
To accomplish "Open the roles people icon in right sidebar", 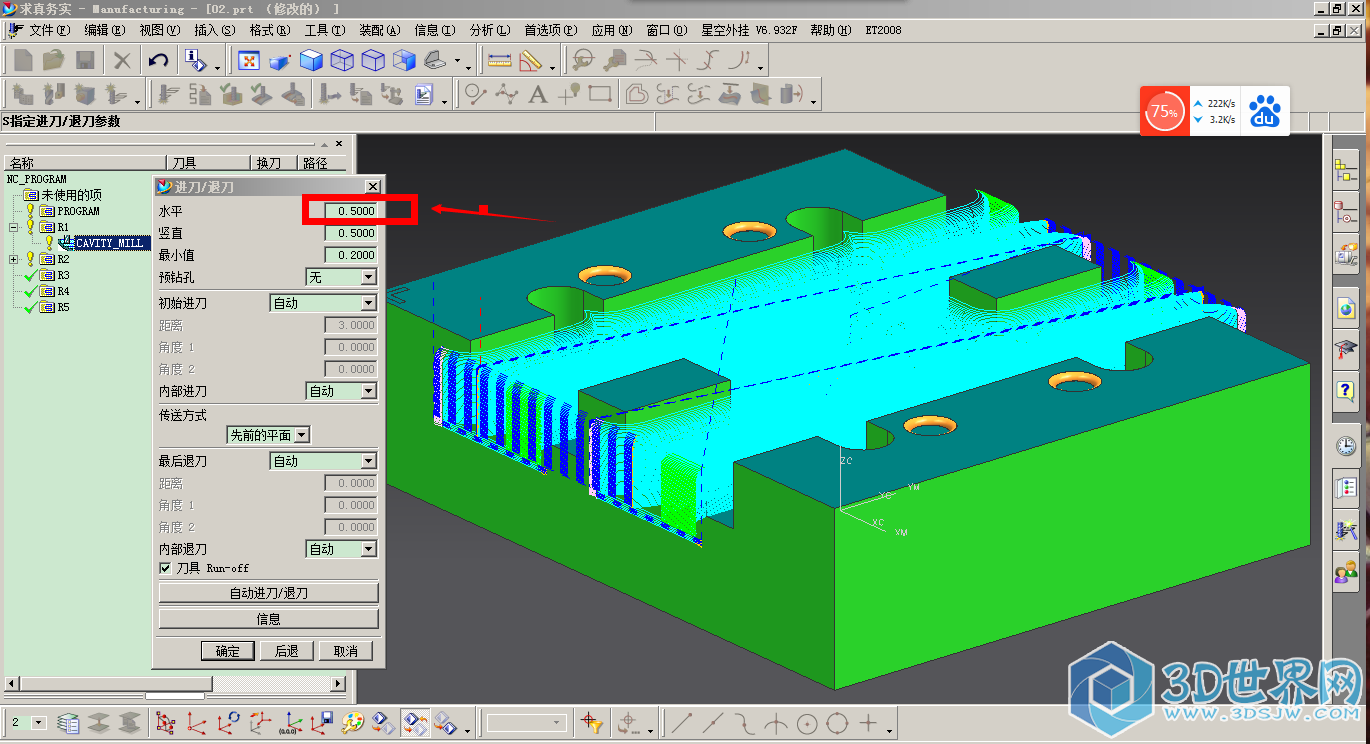I will (x=1346, y=573).
